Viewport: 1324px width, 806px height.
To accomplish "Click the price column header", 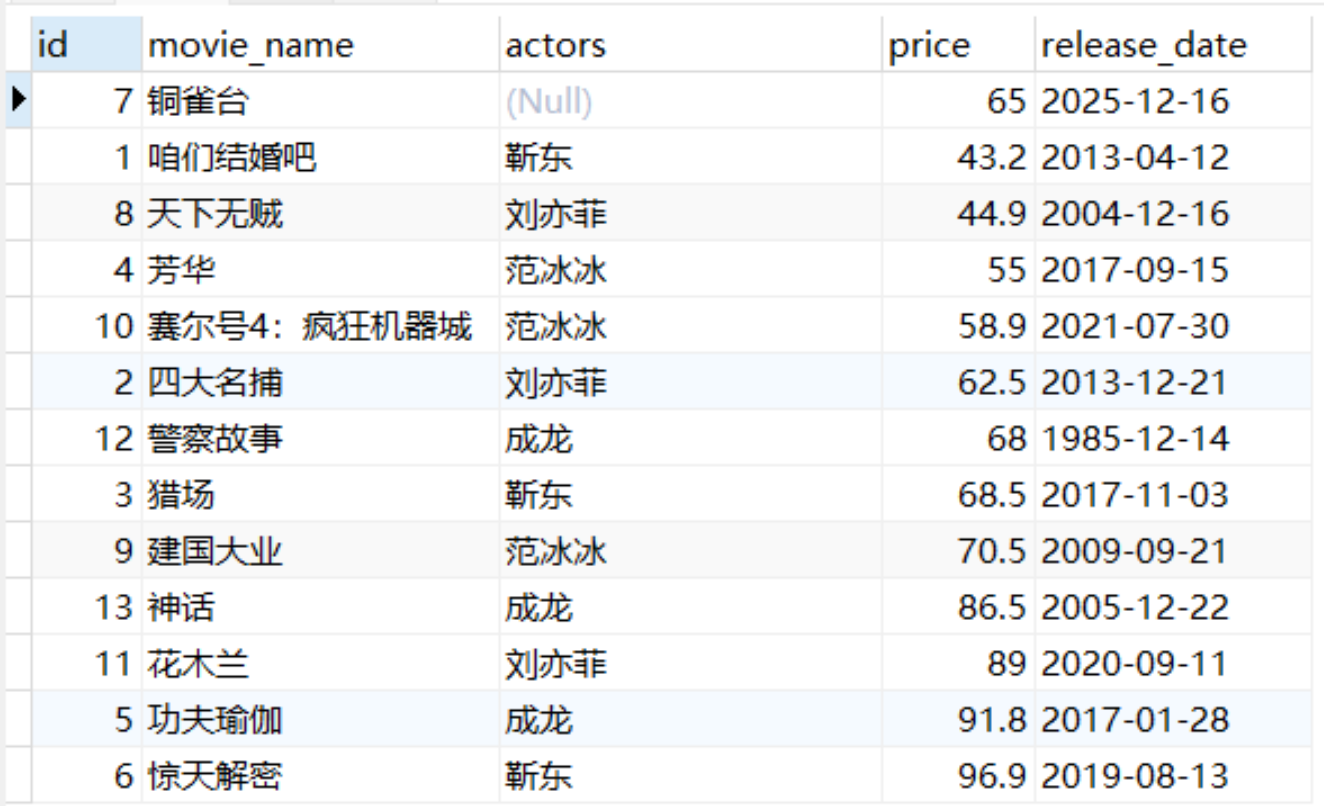I will 958,45.
